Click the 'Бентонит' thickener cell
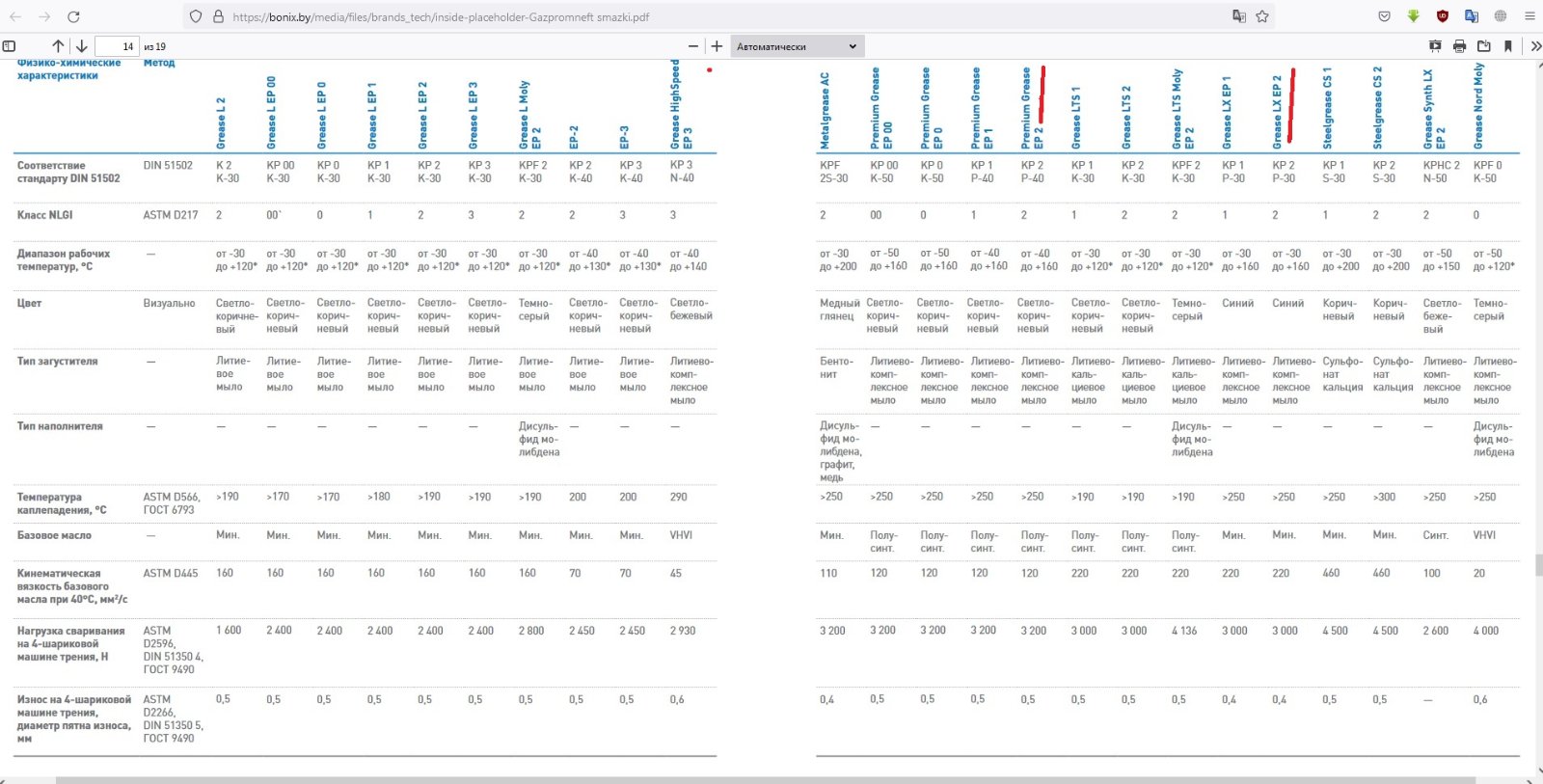 click(836, 367)
